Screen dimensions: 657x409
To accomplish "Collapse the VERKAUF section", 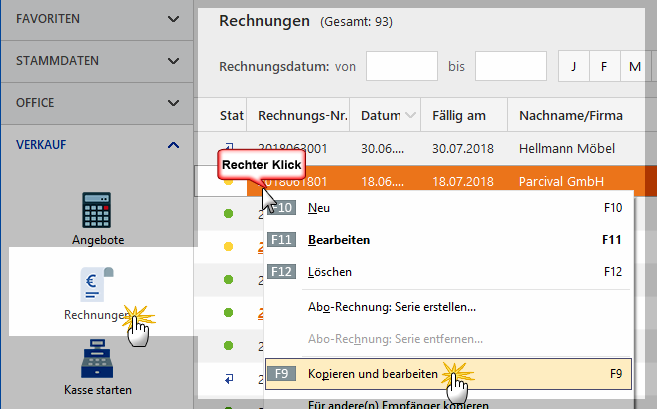I will pos(97,145).
